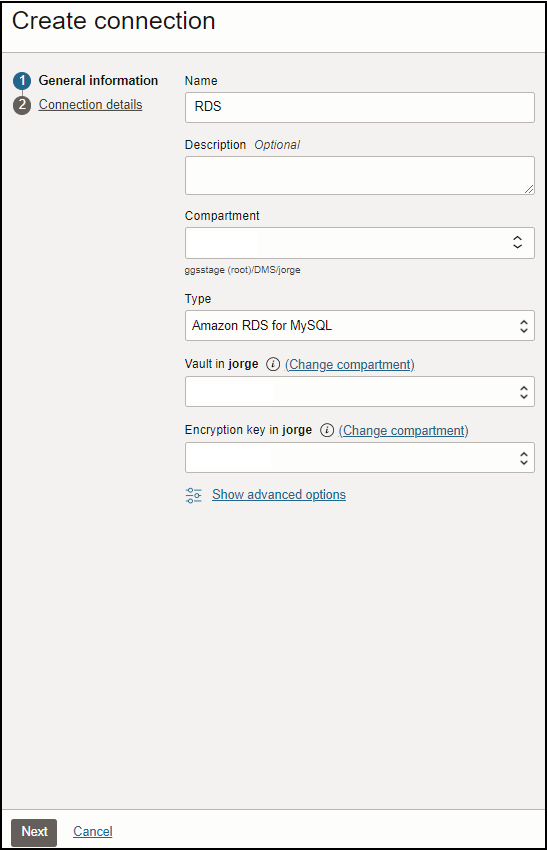Click the Vault info icon
The image size is (547, 850).
pos(273,364)
